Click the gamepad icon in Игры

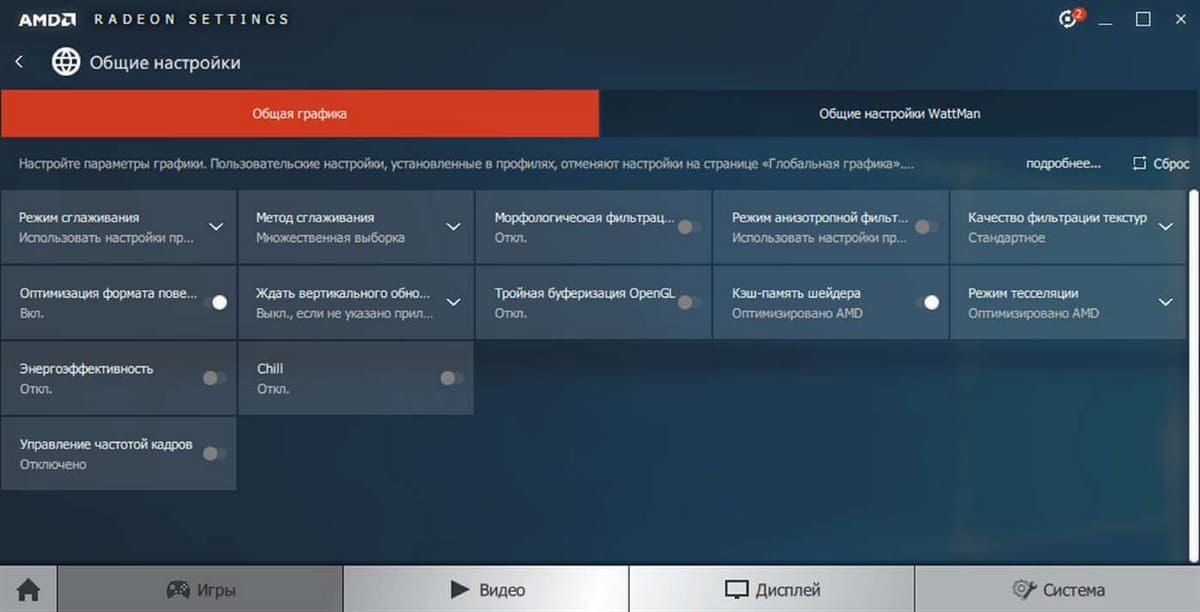pyautogui.click(x=178, y=589)
